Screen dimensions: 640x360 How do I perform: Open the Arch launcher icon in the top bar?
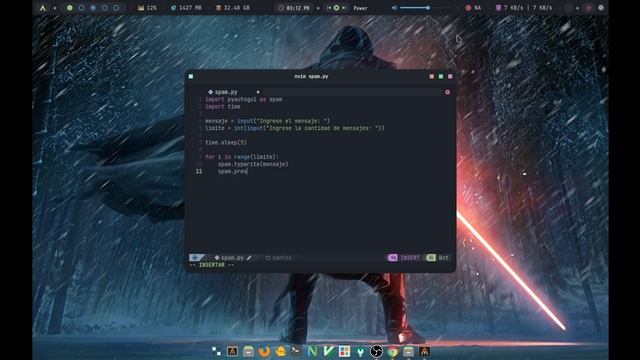(43, 8)
